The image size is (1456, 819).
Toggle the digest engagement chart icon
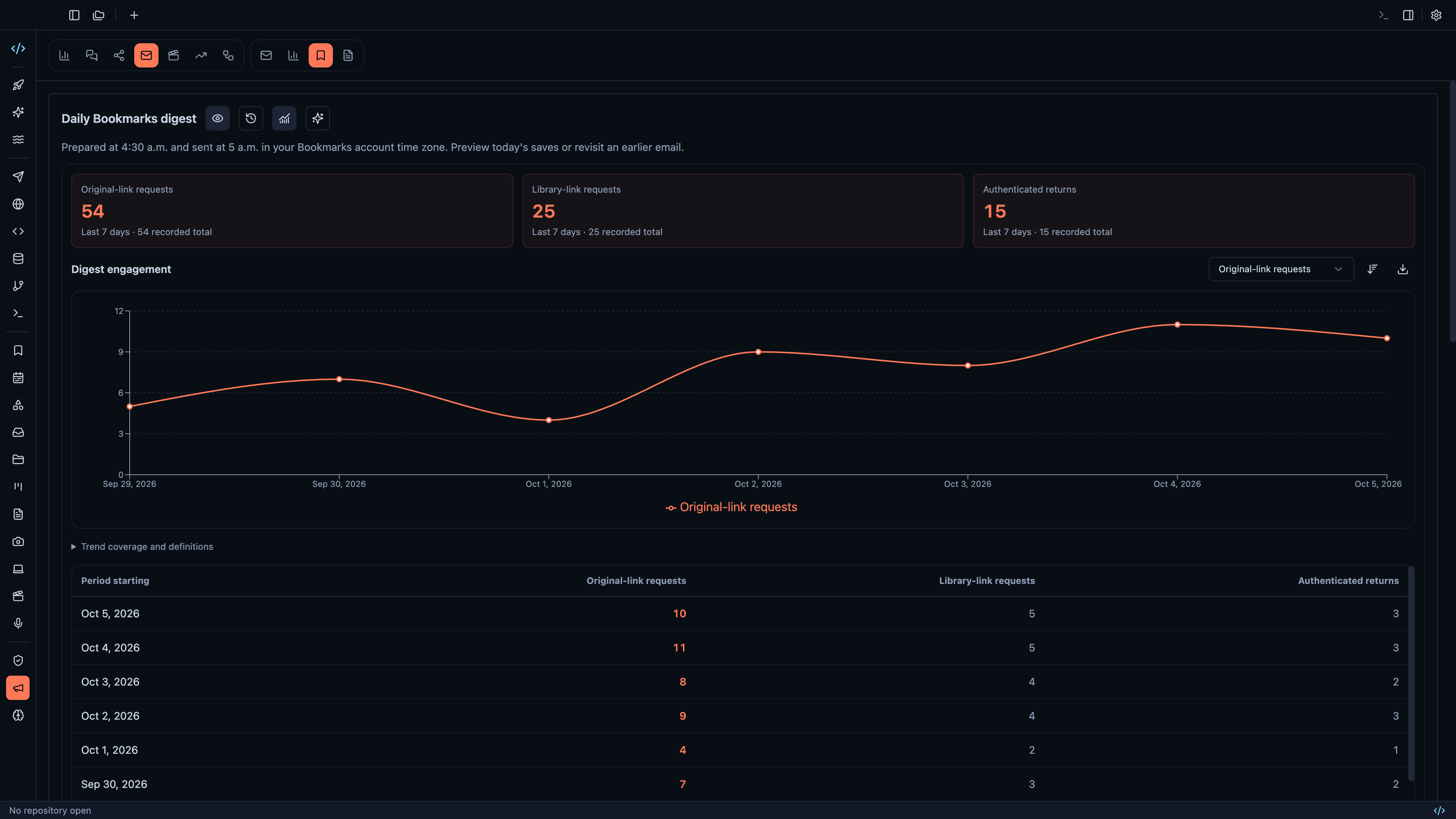click(284, 119)
